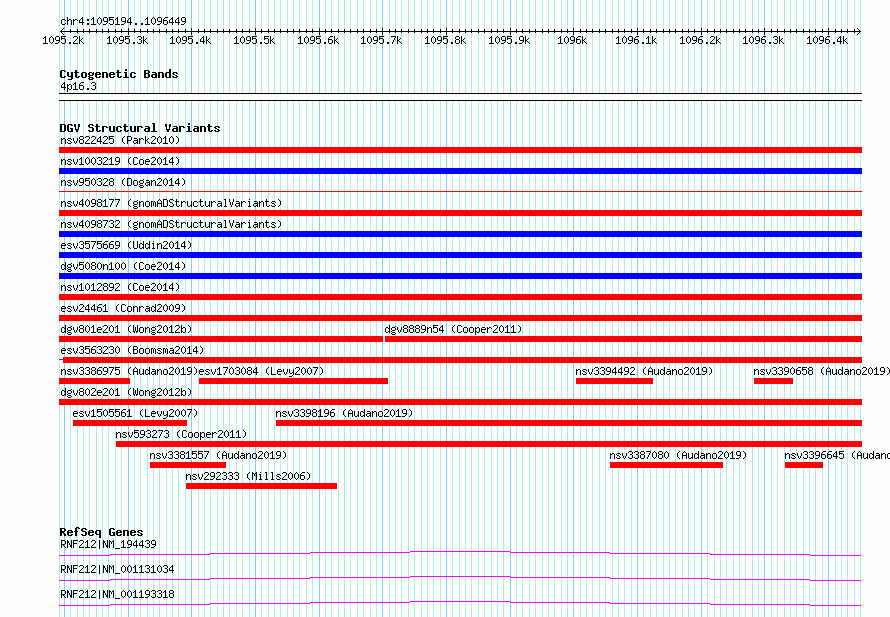This screenshot has height=617, width=890.
Task: Click the 1095.2k ruler position label
Action: click(x=63, y=40)
